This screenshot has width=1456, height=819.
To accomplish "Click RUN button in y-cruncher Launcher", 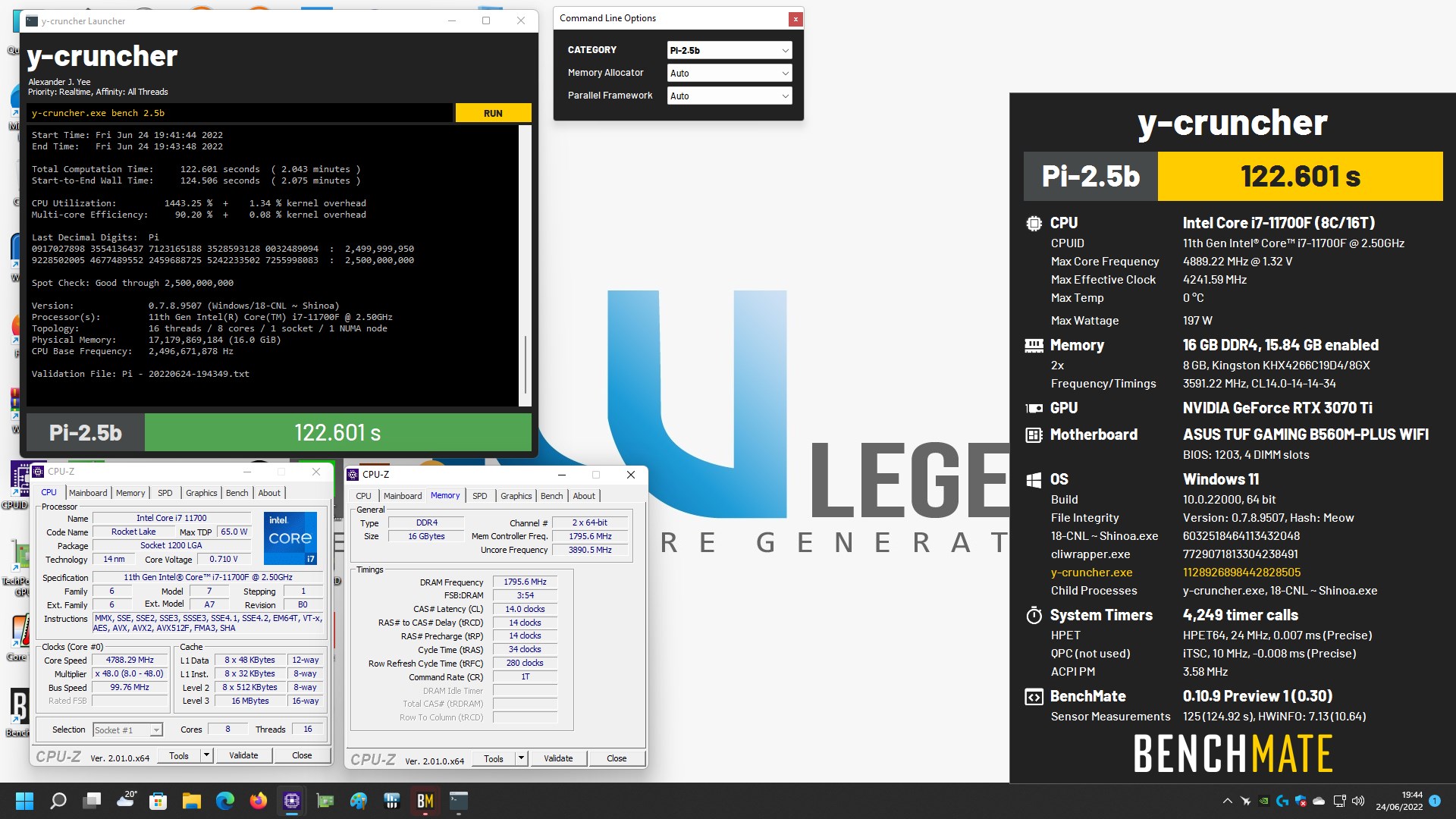I will 493,113.
